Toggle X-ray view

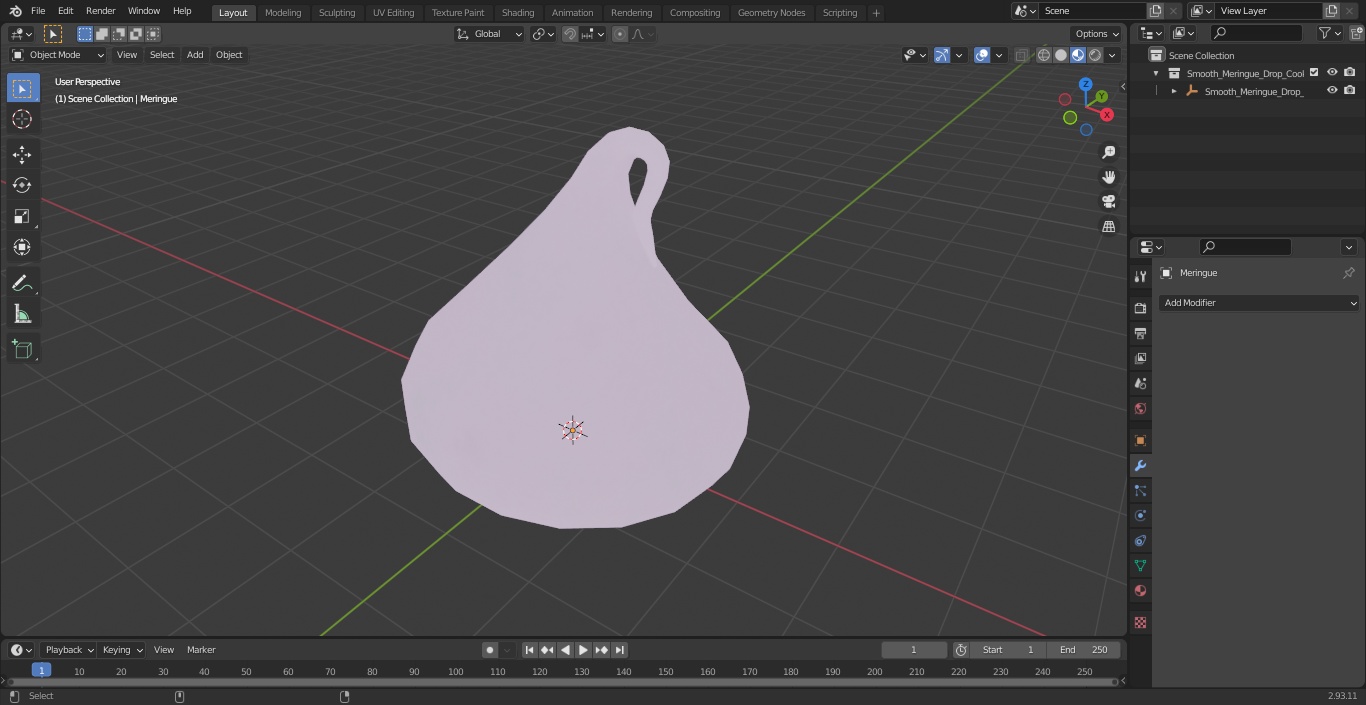[1021, 55]
